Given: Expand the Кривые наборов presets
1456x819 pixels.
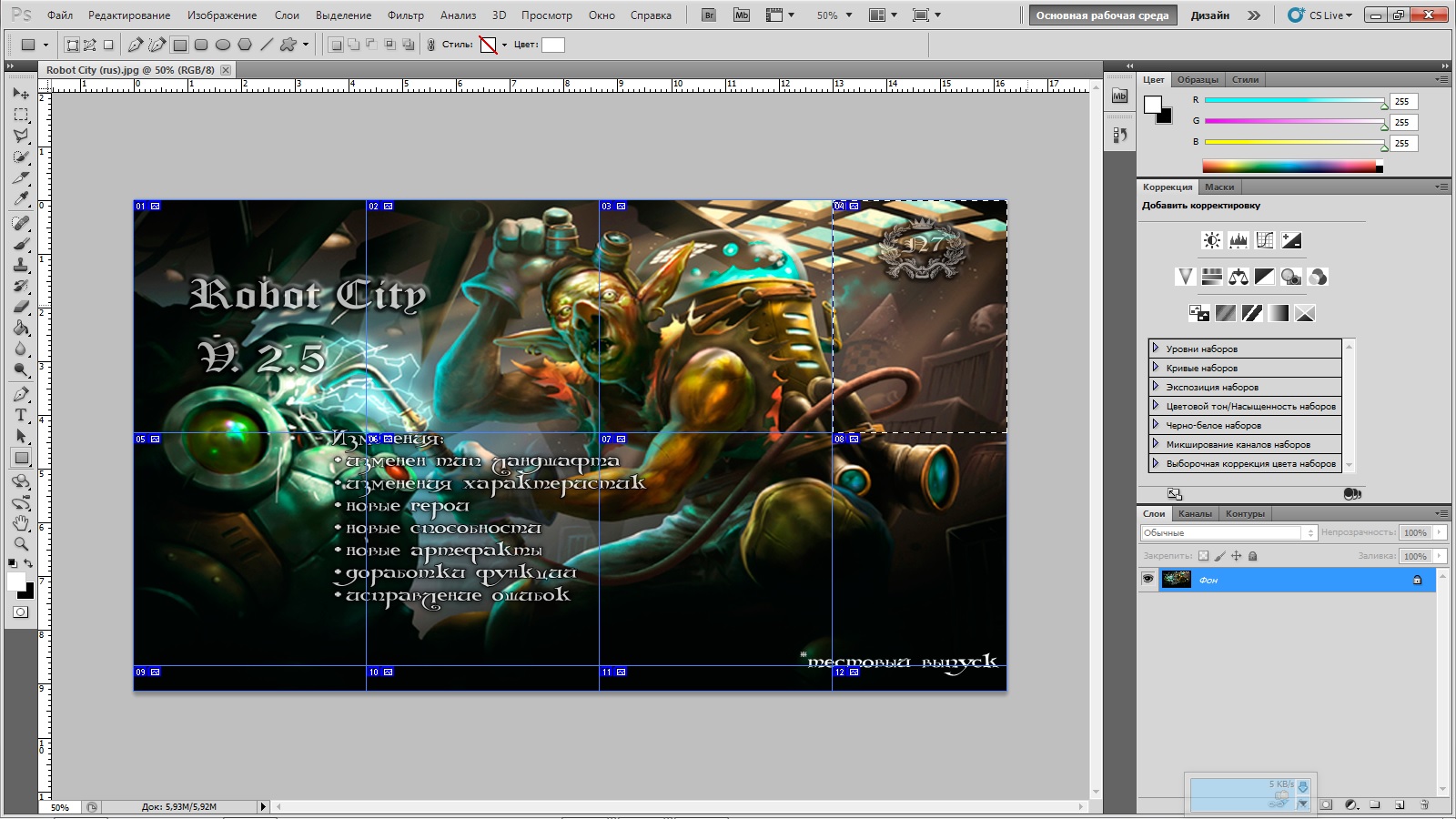Looking at the screenshot, I should (x=1156, y=368).
